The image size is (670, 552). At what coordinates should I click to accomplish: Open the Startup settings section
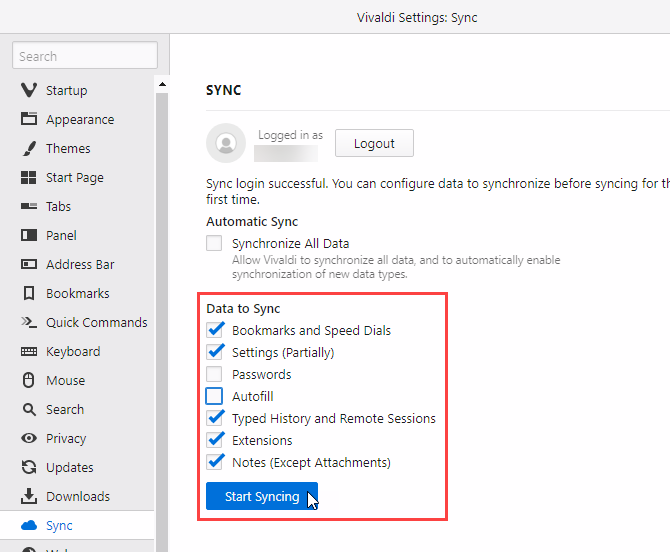click(x=77, y=90)
